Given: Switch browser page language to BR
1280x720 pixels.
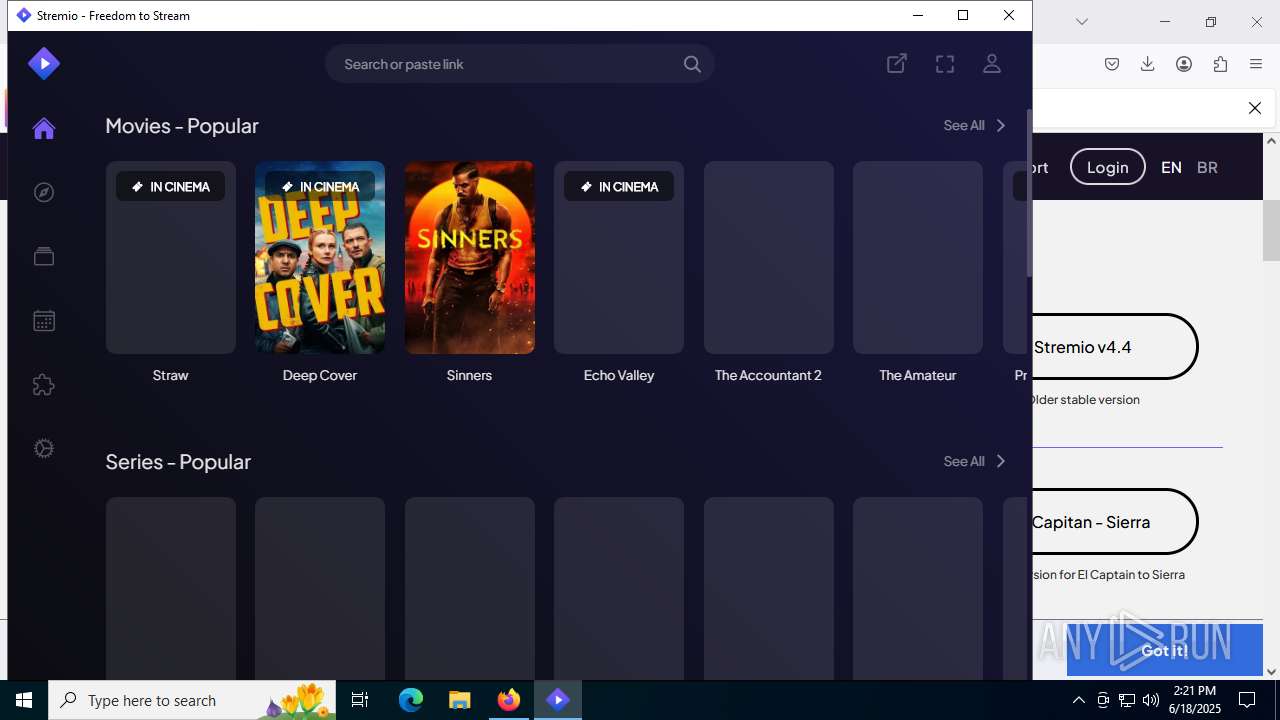Looking at the screenshot, I should 1207,167.
